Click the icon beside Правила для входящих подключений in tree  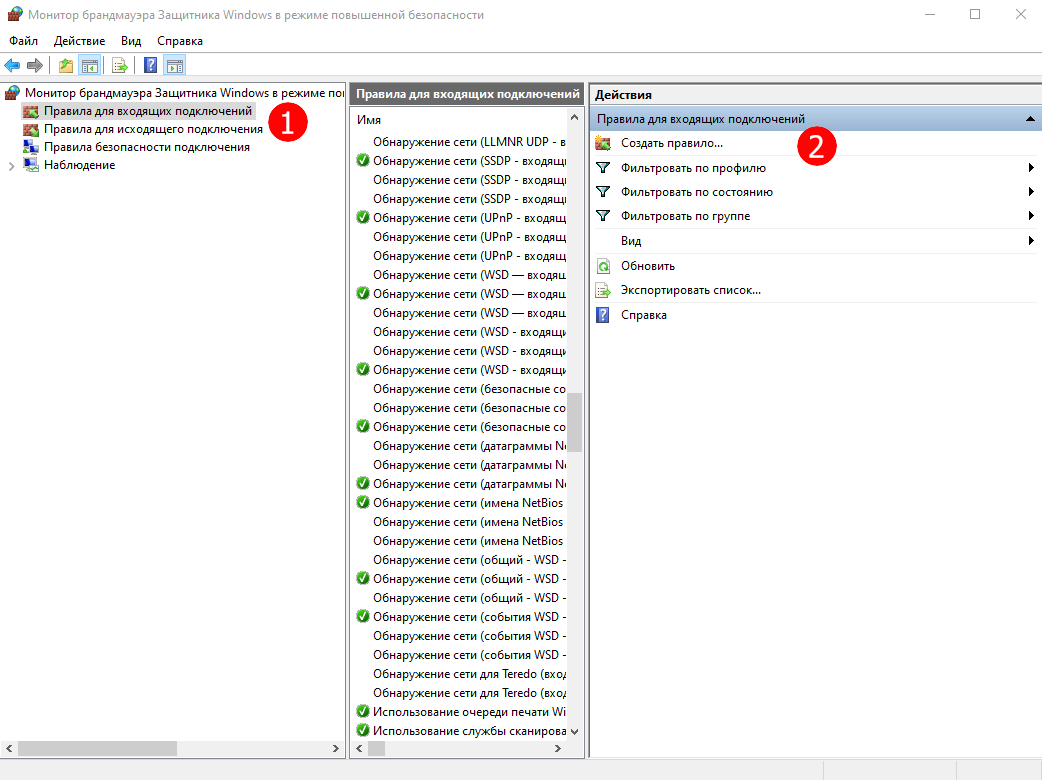[31, 112]
